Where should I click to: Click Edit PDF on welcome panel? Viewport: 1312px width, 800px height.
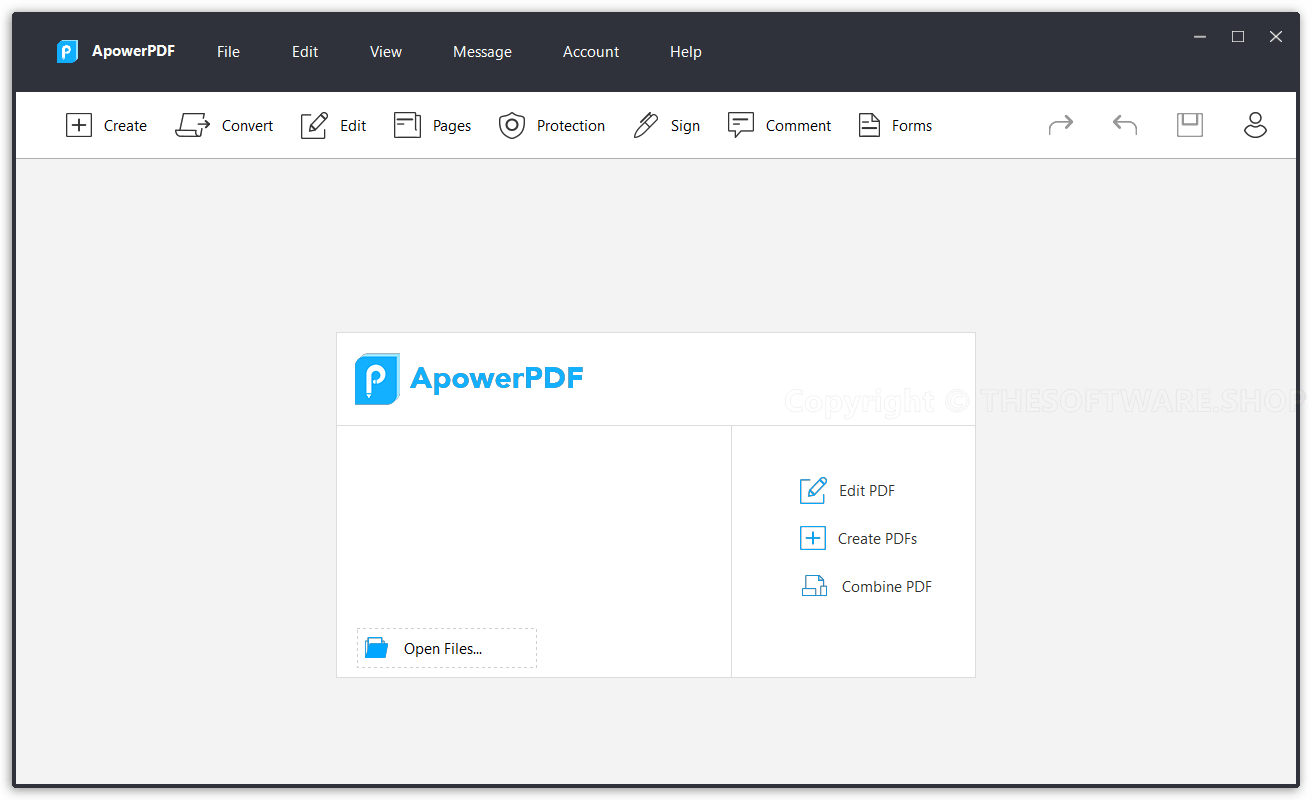click(848, 491)
